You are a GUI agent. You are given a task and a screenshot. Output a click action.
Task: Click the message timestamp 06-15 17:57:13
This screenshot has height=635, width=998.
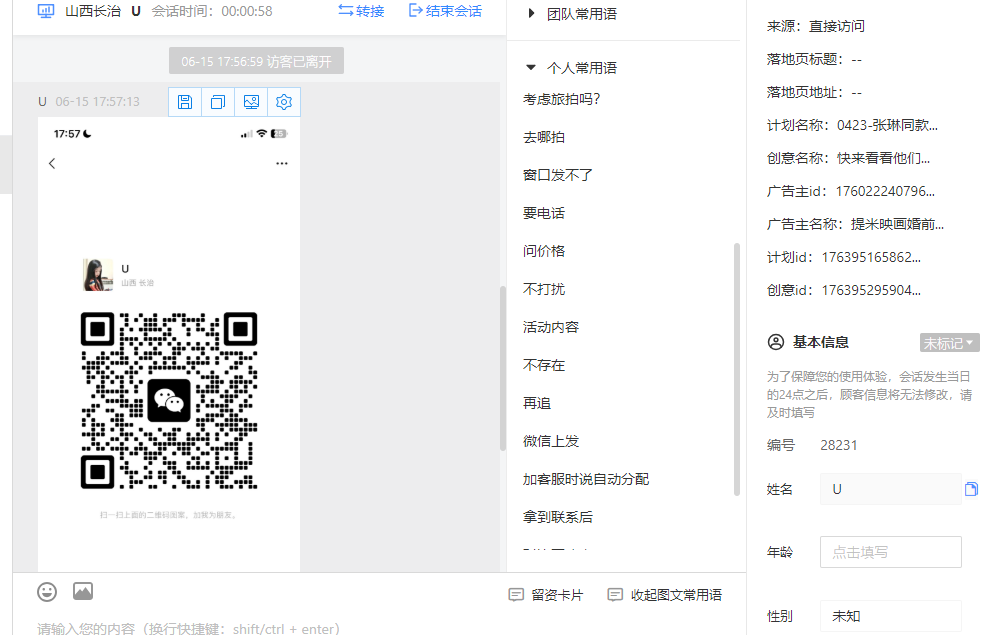(97, 102)
